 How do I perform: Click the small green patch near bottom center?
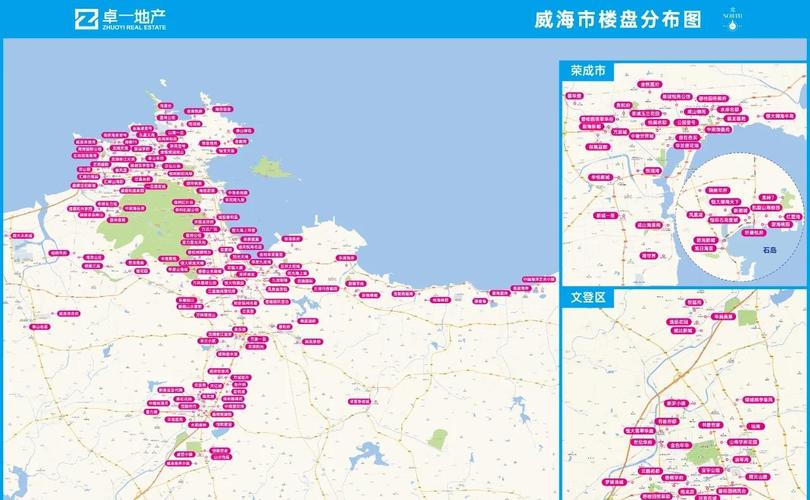point(438,438)
